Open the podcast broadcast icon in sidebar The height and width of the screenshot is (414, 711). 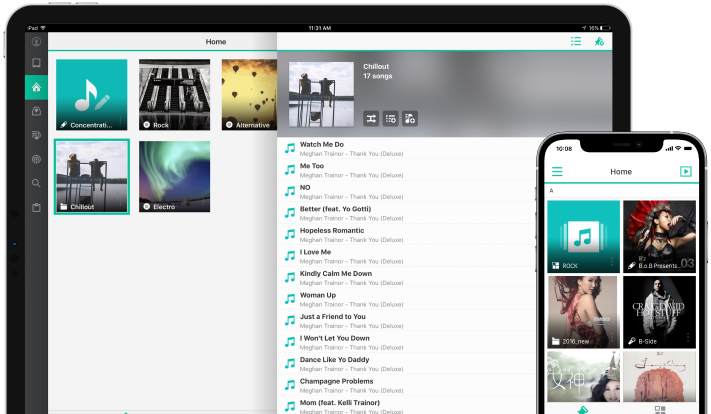click(x=36, y=159)
